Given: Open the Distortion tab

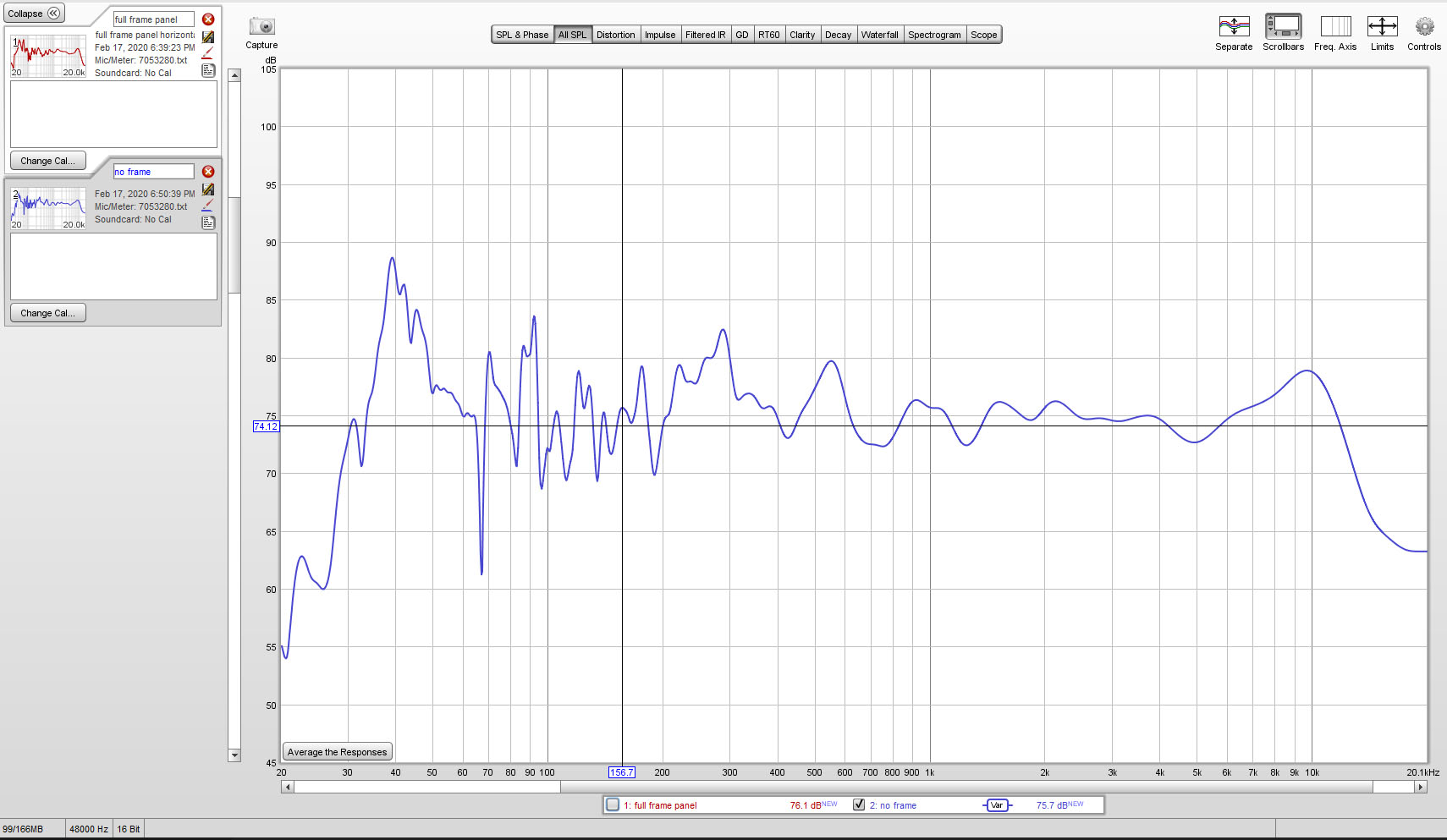Looking at the screenshot, I should tap(615, 35).
